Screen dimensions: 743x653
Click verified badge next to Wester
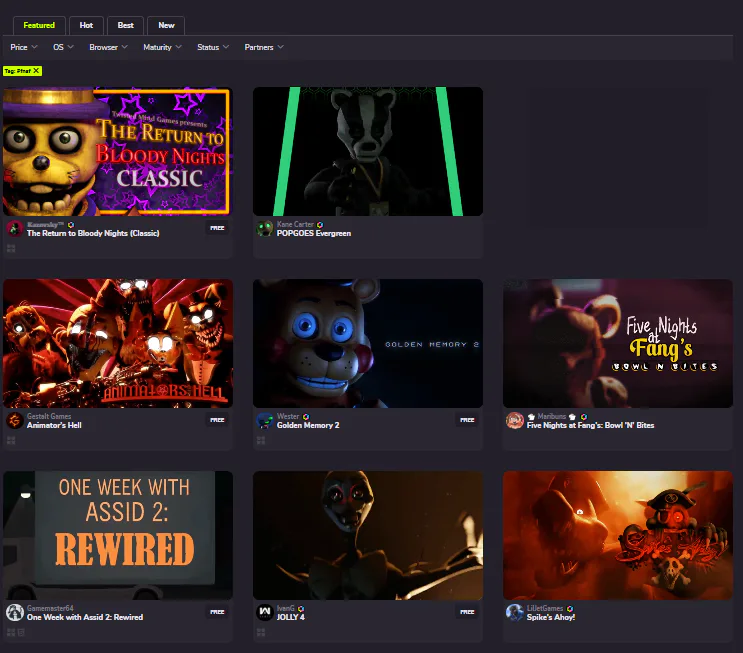tap(306, 417)
